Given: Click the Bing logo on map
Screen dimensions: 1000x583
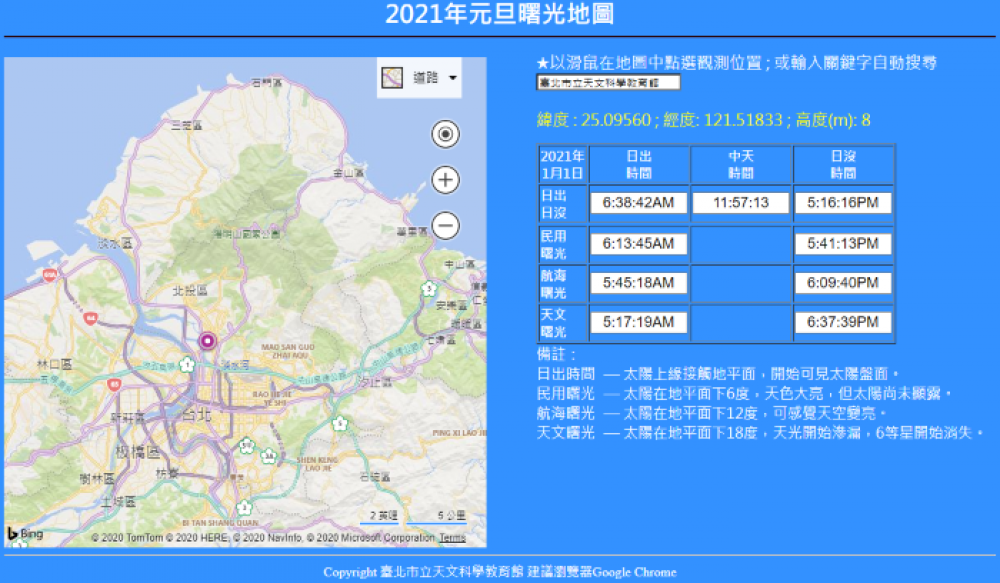Looking at the screenshot, I should click(x=27, y=535).
